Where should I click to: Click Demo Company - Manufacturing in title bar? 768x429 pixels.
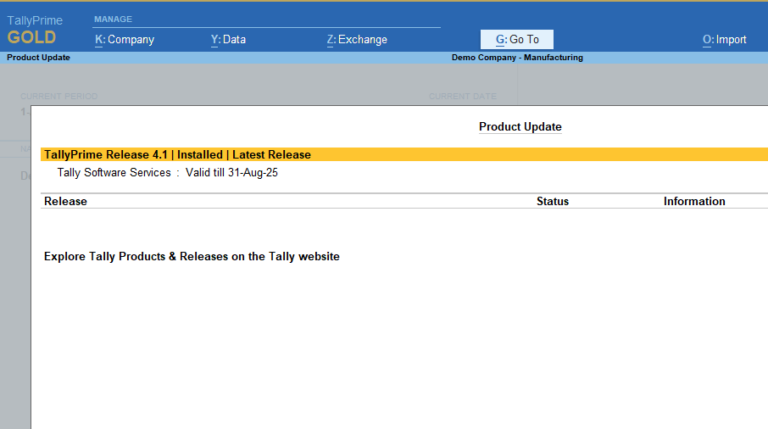click(x=517, y=58)
